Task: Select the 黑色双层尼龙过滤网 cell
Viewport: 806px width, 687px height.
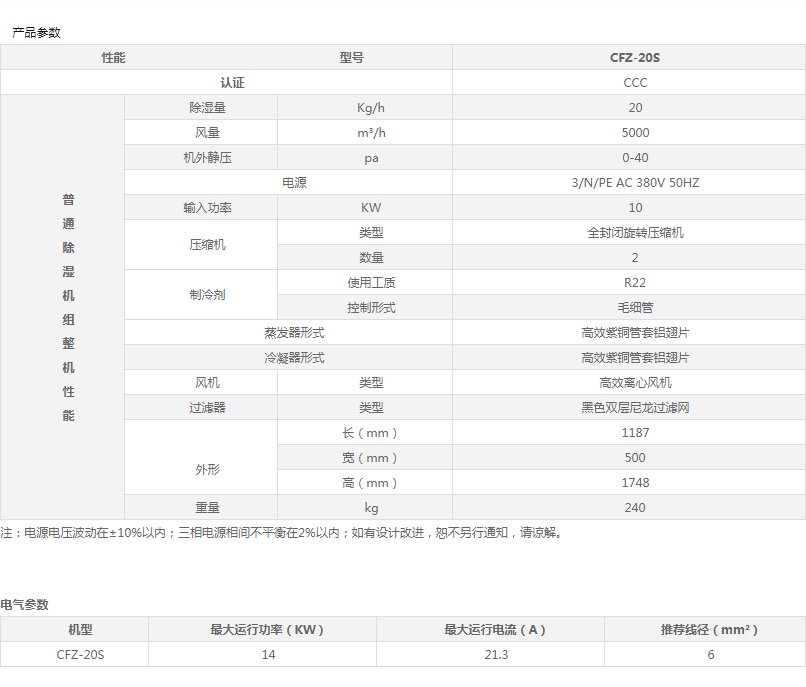Action: 635,408
